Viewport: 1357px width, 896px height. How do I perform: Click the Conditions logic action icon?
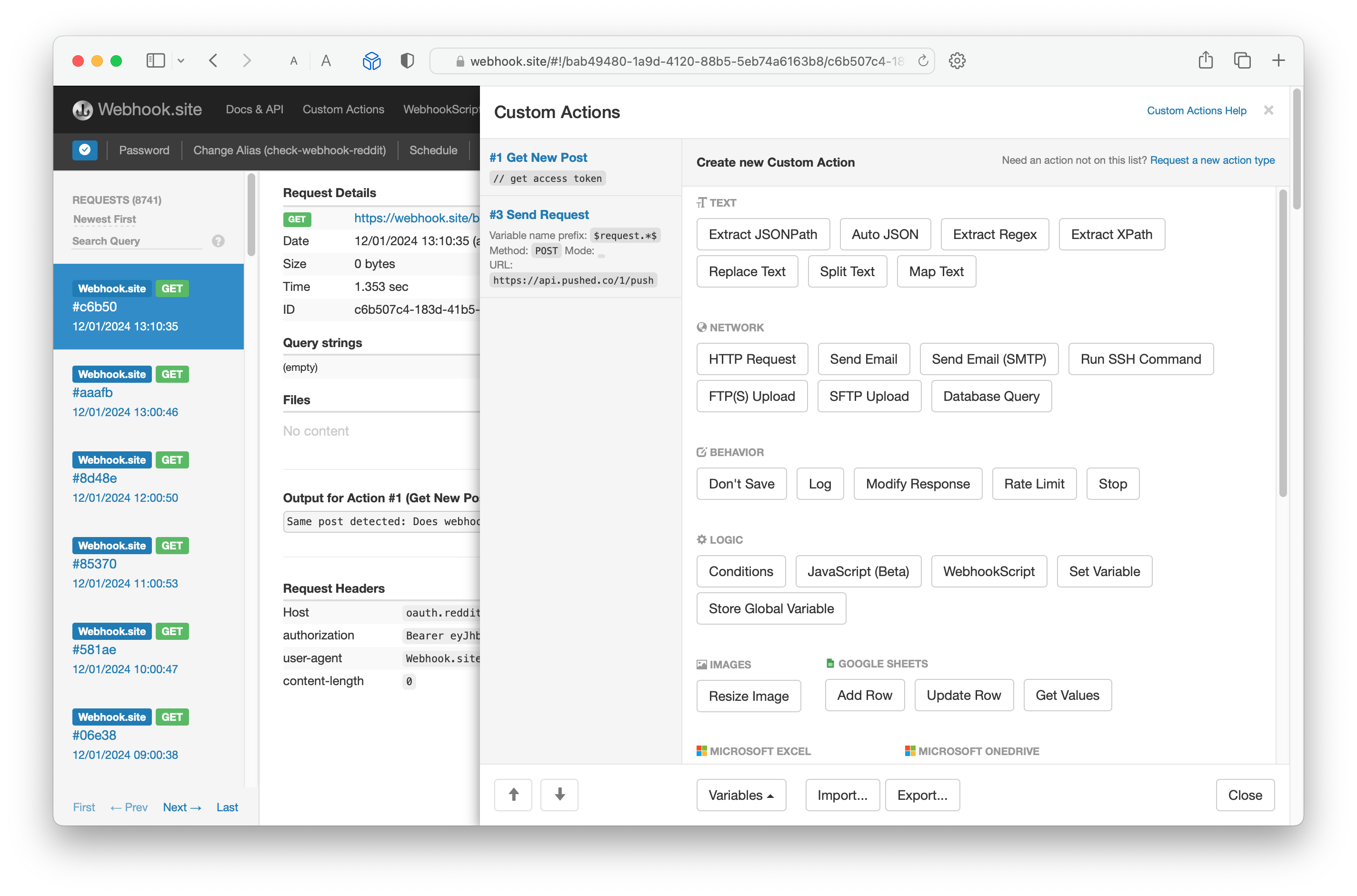click(x=740, y=571)
